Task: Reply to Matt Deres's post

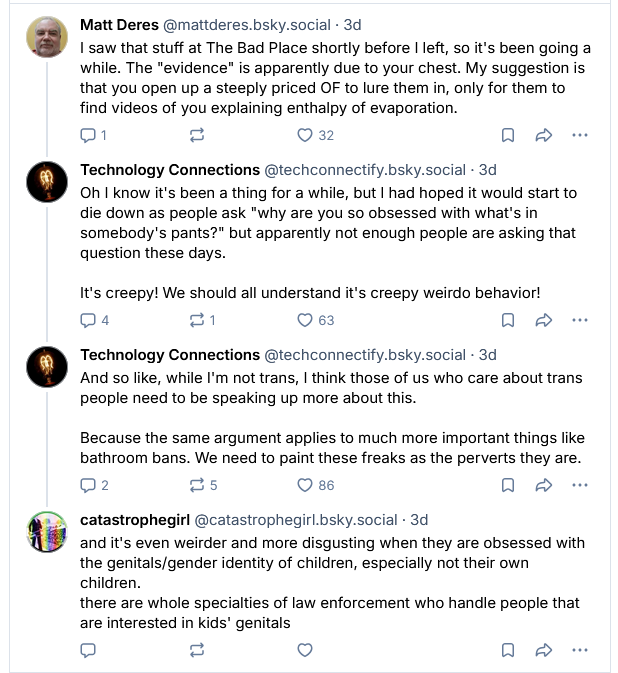Action: pos(87,135)
